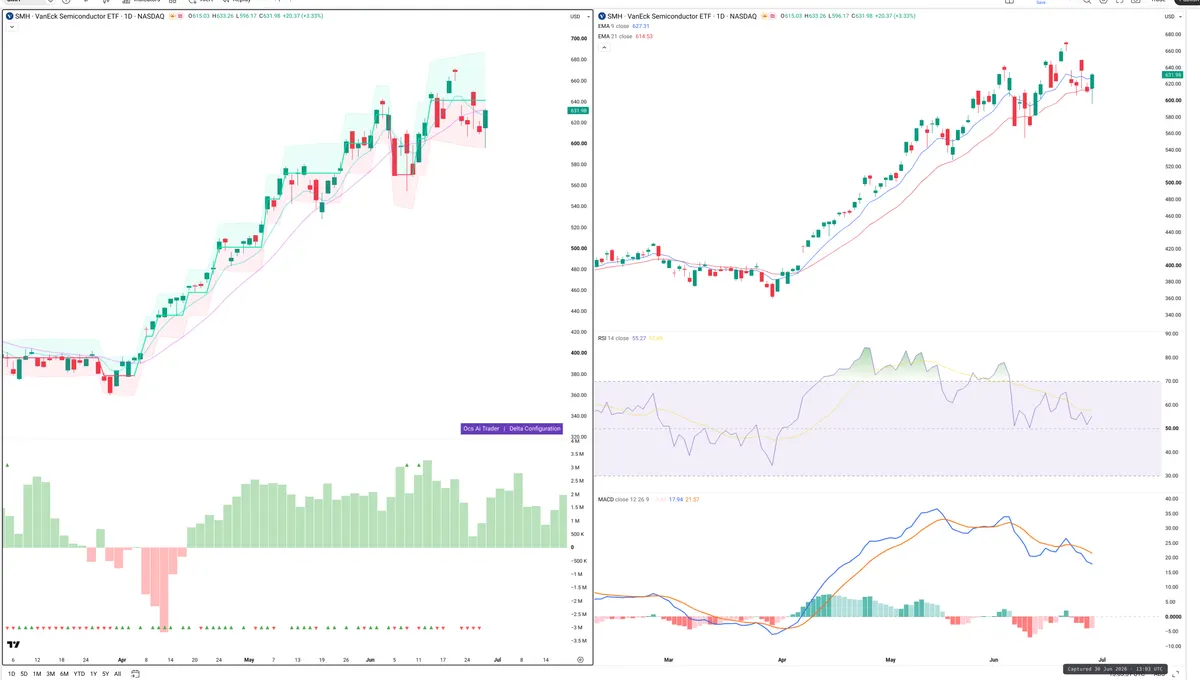Viewport: 1200px width, 680px height.
Task: Click the Apr label on the left time axis
Action: click(x=122, y=661)
